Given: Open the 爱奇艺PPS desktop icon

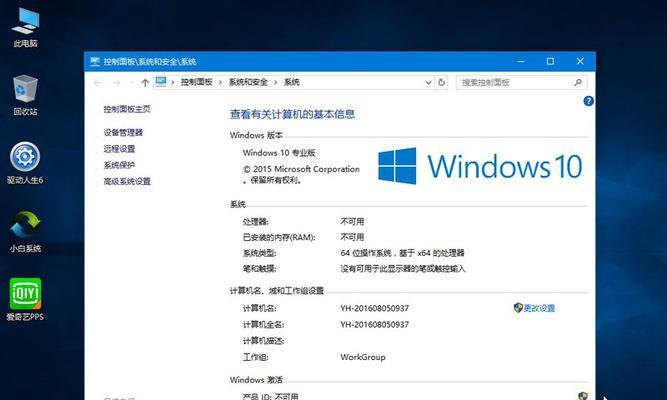Looking at the screenshot, I should click(x=25, y=299).
